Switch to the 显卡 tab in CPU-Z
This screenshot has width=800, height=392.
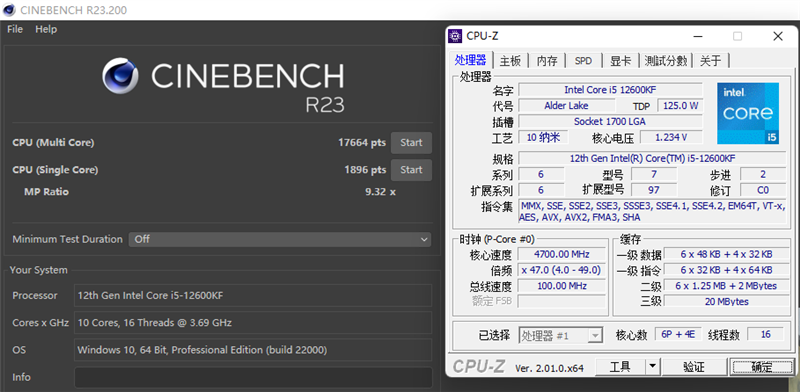pyautogui.click(x=620, y=61)
